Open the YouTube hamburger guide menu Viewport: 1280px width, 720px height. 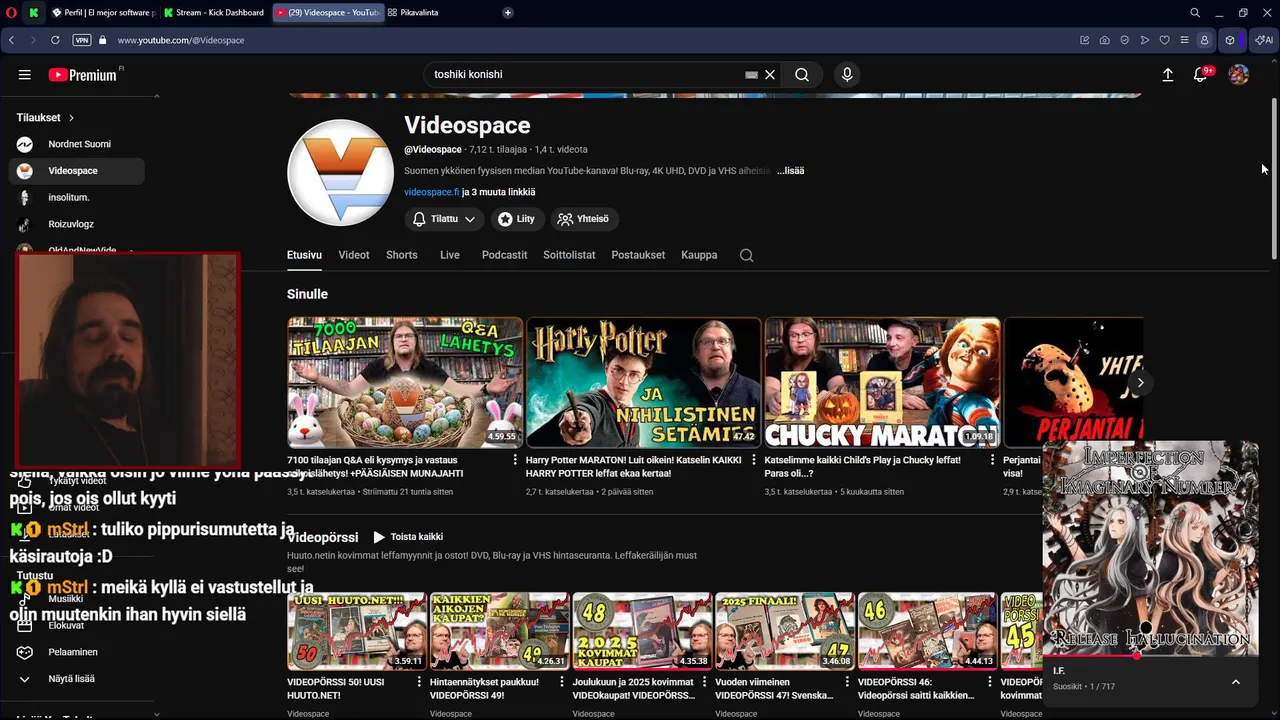point(25,75)
